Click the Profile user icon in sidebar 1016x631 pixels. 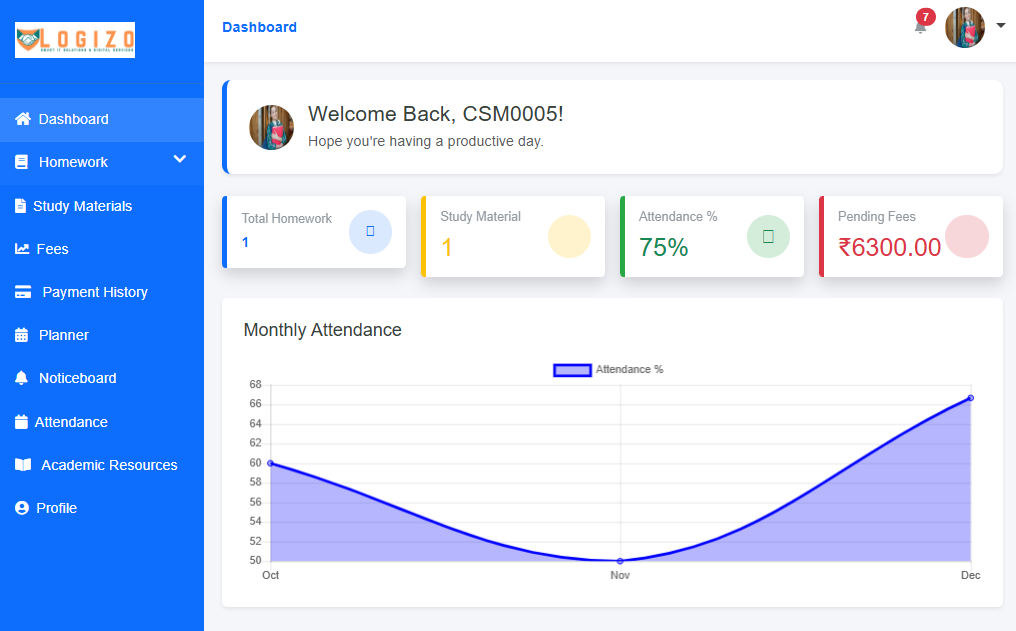(x=22, y=508)
